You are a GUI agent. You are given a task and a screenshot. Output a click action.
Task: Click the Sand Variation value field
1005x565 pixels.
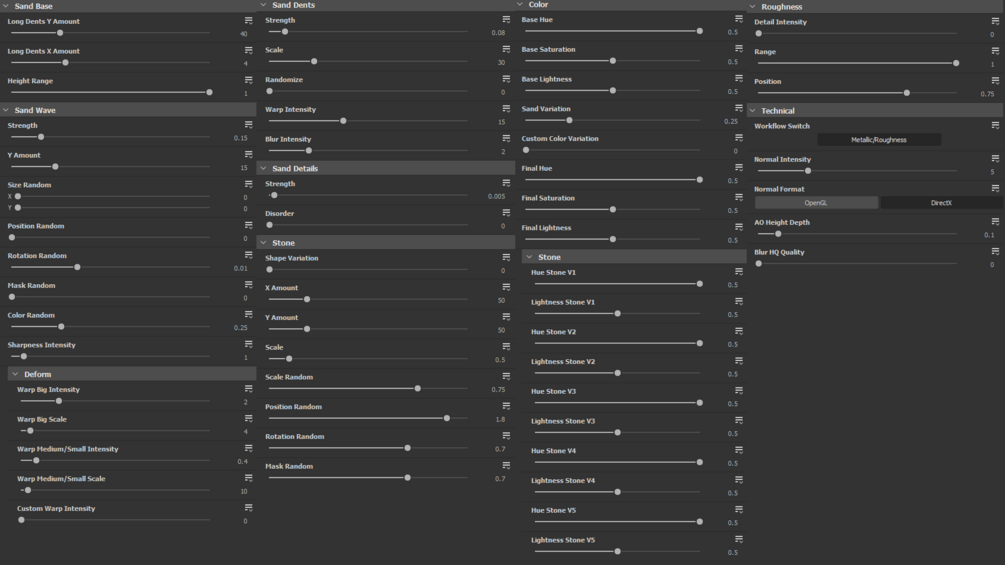point(731,122)
